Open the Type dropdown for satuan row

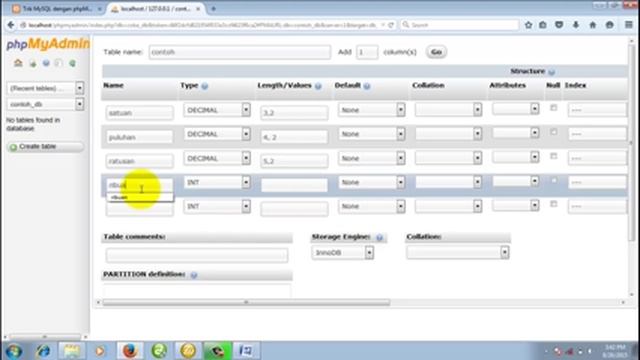point(217,110)
